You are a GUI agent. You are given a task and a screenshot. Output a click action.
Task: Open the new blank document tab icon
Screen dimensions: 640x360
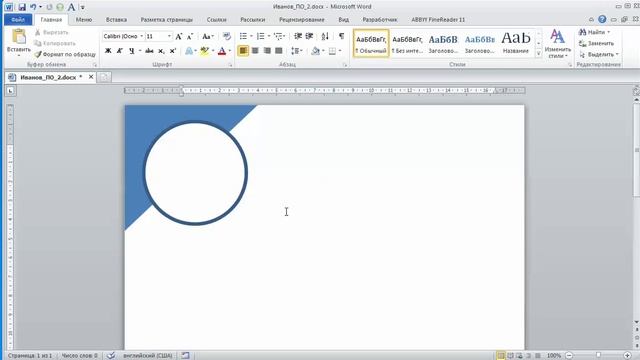point(104,77)
